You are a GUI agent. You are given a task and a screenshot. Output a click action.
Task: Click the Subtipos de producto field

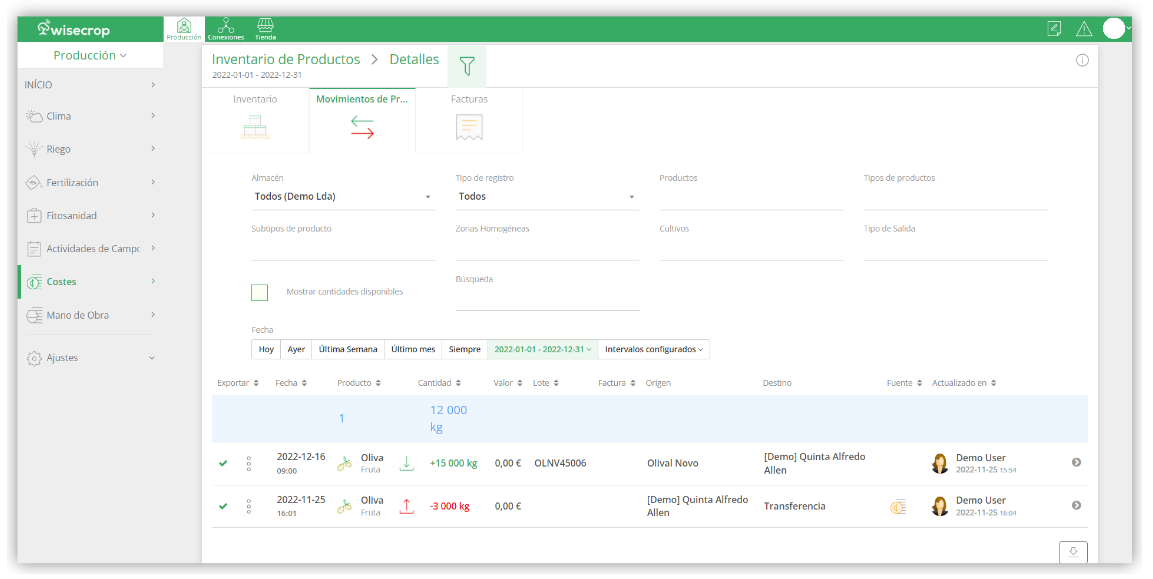point(343,248)
